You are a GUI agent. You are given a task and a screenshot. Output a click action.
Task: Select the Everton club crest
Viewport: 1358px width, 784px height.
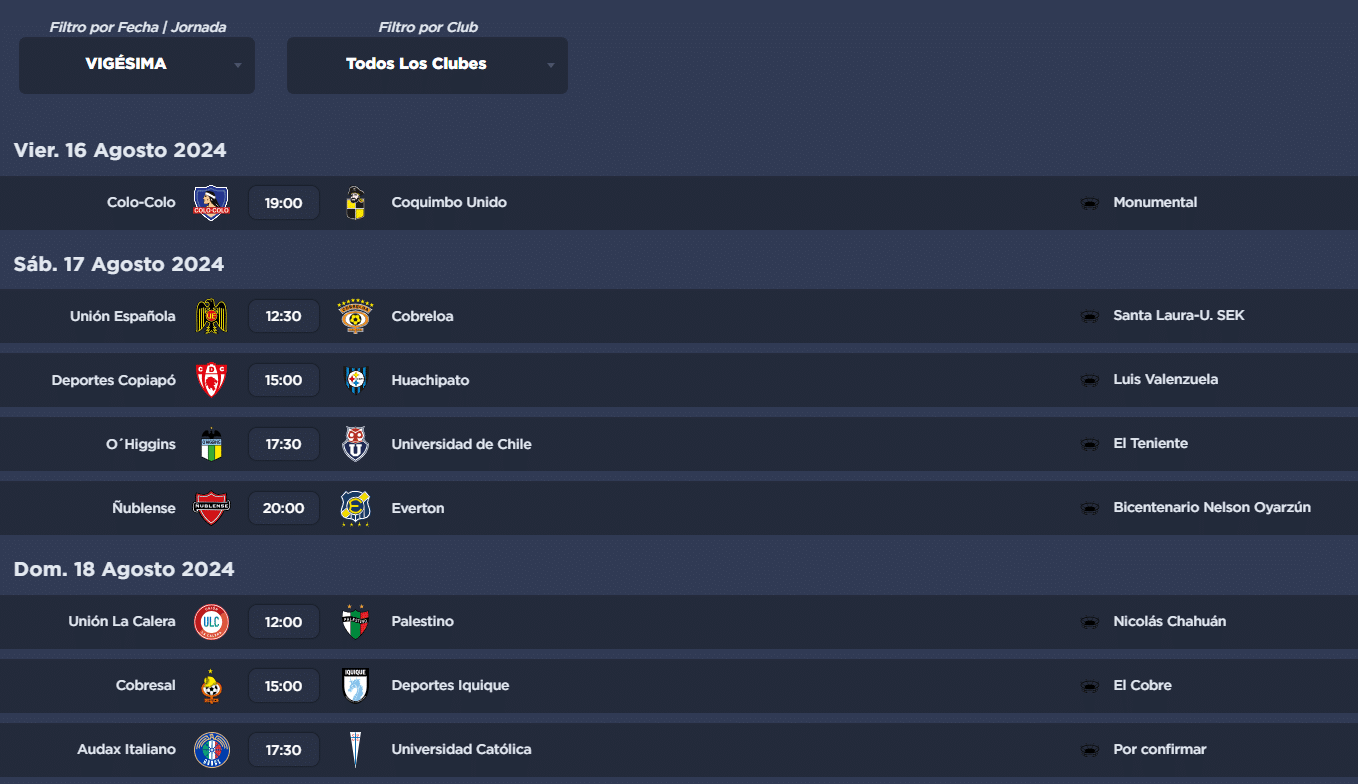point(355,508)
